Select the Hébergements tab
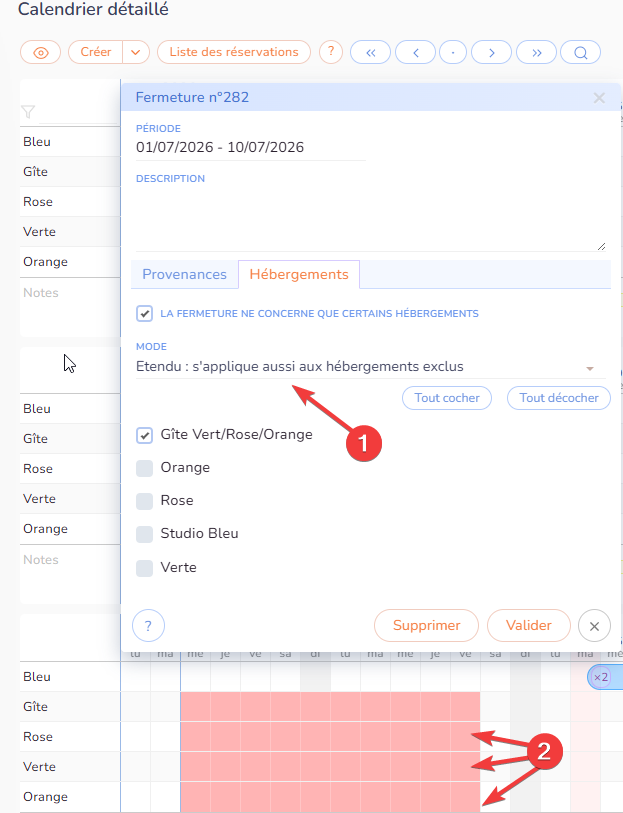The image size is (623, 813). click(299, 274)
